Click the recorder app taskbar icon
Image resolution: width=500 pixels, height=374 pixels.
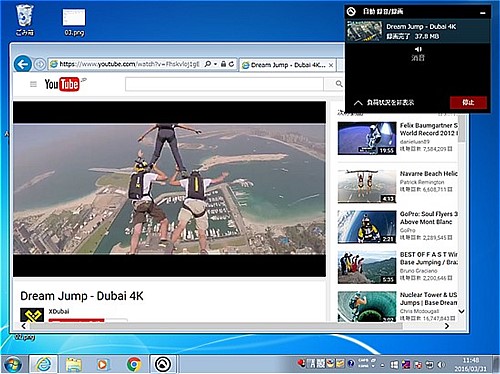coord(163,364)
